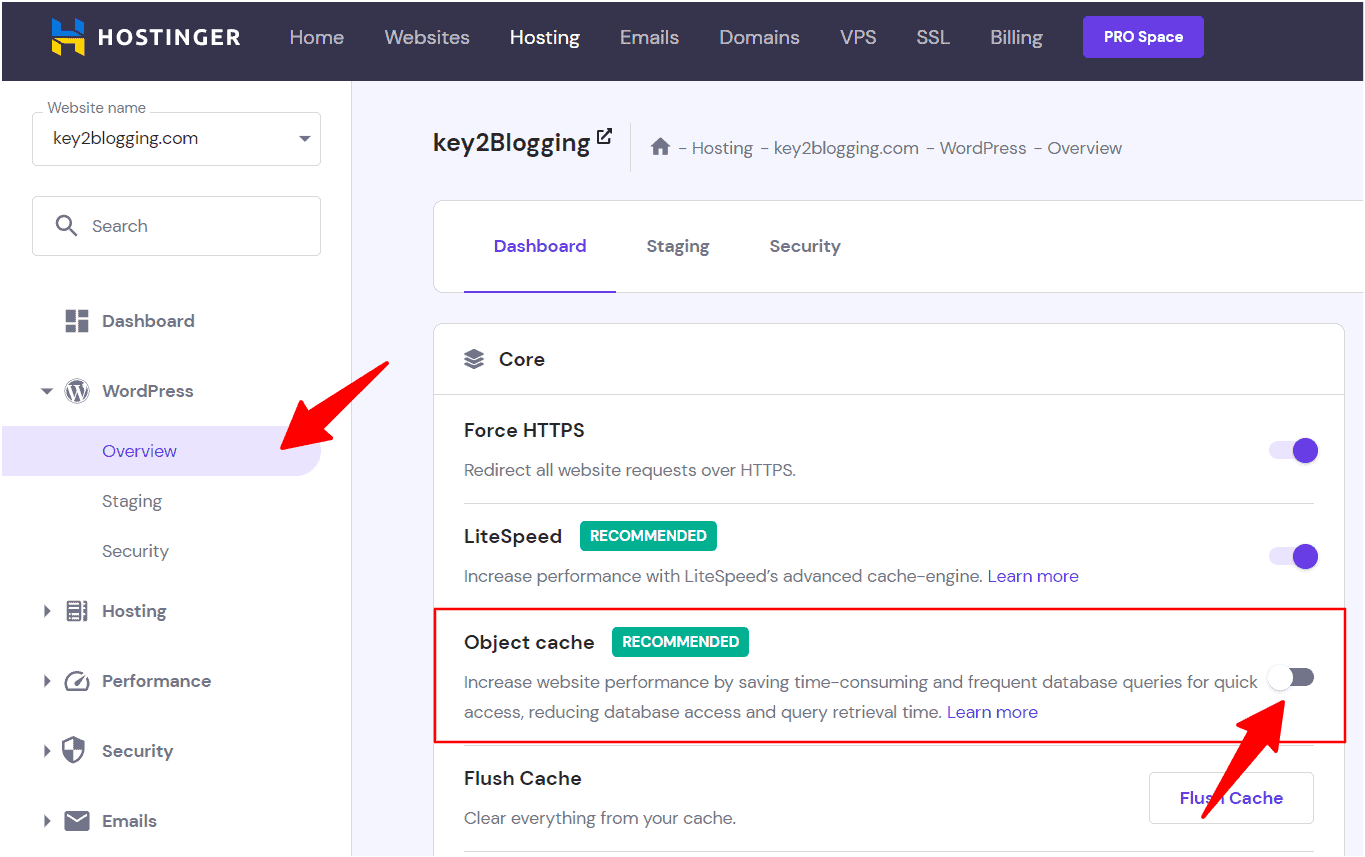Click the Emails envelope icon in sidebar
1365x857 pixels.
point(77,821)
